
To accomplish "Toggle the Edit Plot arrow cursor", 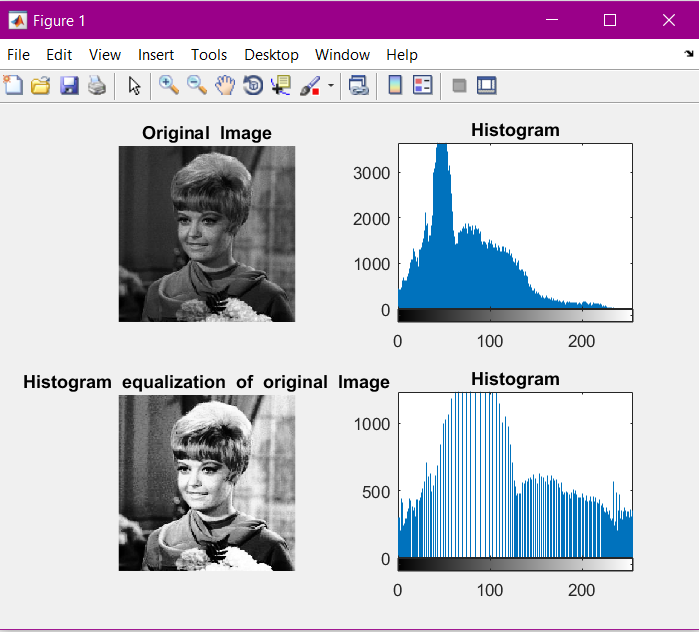I will (134, 86).
